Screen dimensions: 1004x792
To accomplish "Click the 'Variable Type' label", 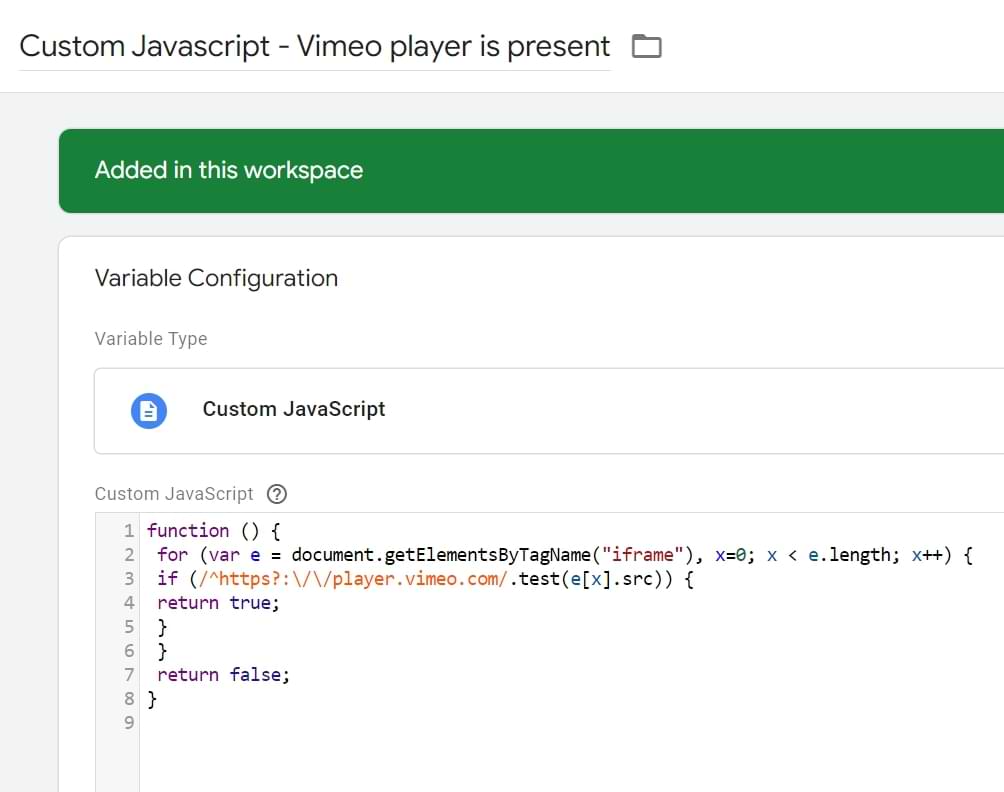I will click(151, 339).
